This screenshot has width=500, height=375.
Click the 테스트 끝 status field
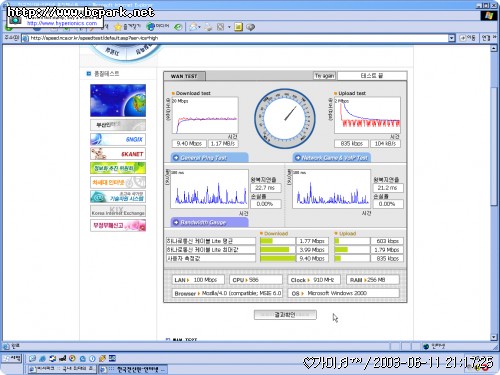tap(372, 76)
